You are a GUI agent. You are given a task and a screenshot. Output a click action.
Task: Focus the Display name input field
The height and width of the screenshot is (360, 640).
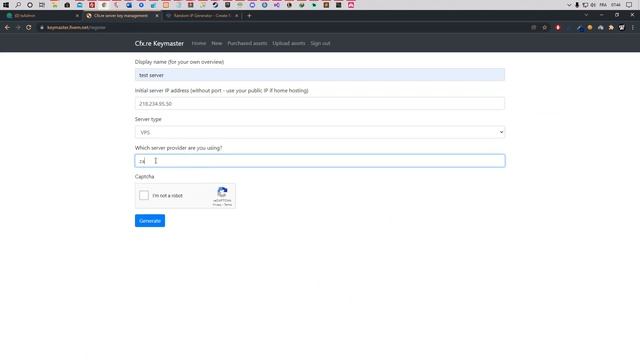tap(320, 75)
